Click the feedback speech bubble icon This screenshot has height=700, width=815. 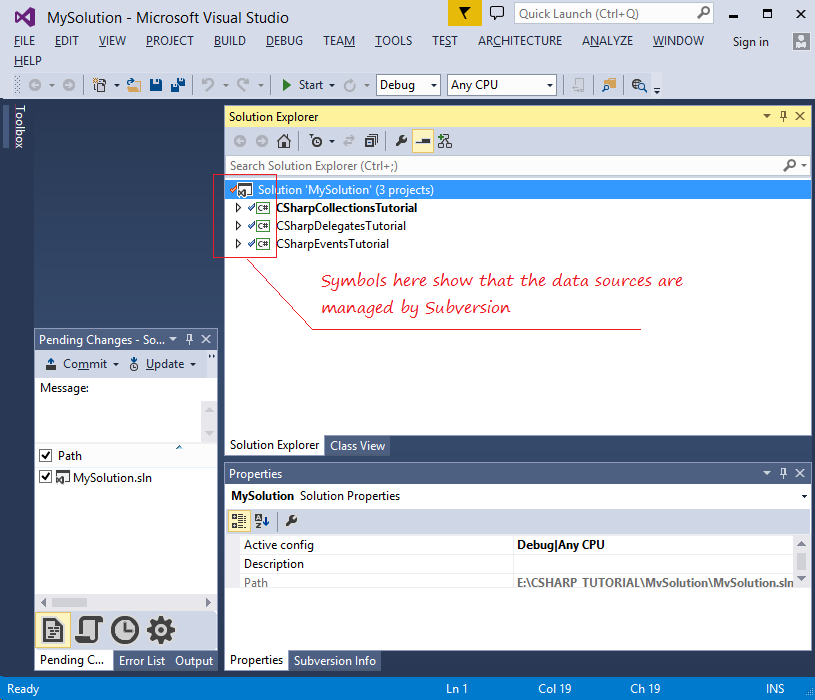[x=497, y=13]
